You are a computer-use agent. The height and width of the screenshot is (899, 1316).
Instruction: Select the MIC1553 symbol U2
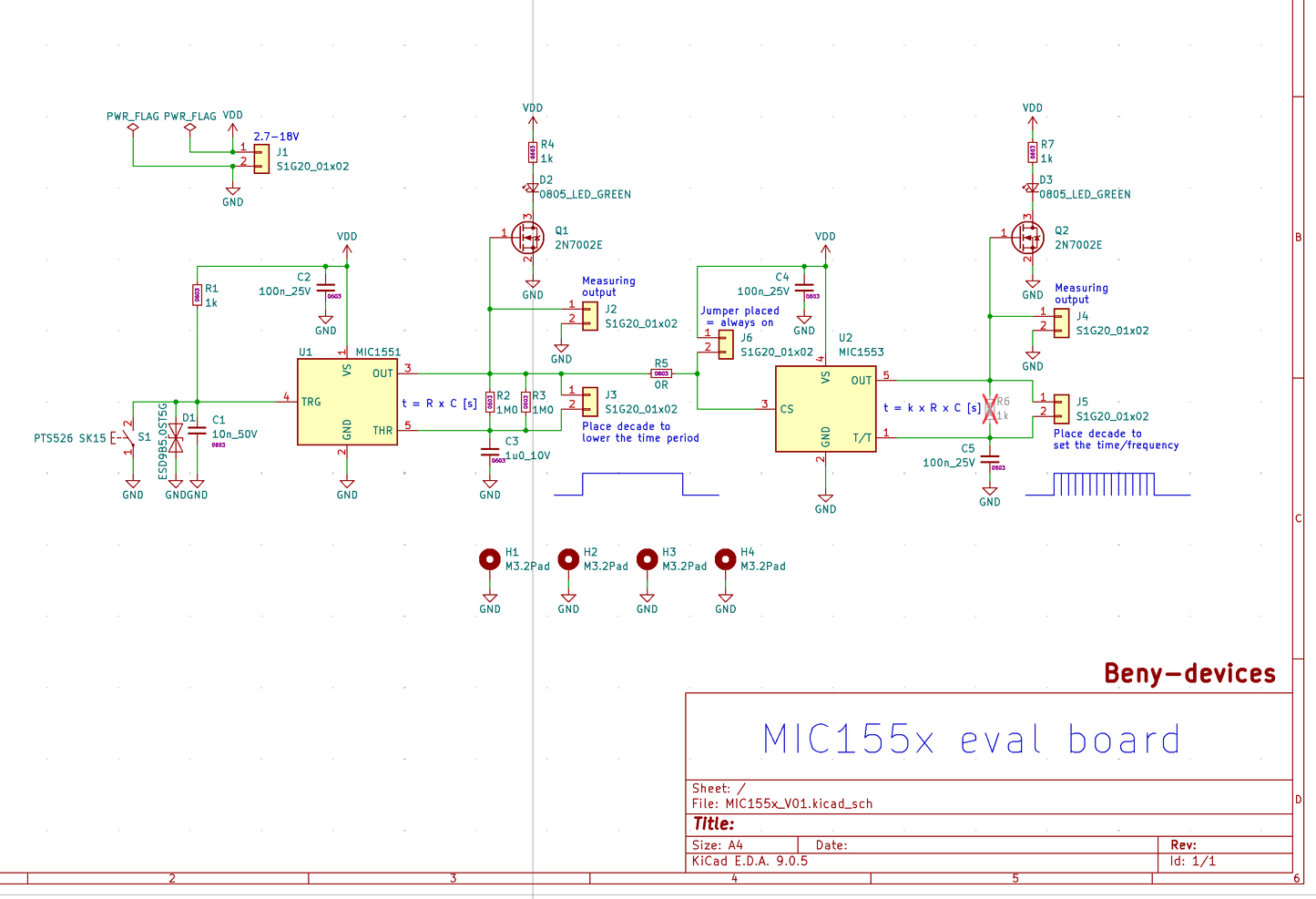[825, 406]
